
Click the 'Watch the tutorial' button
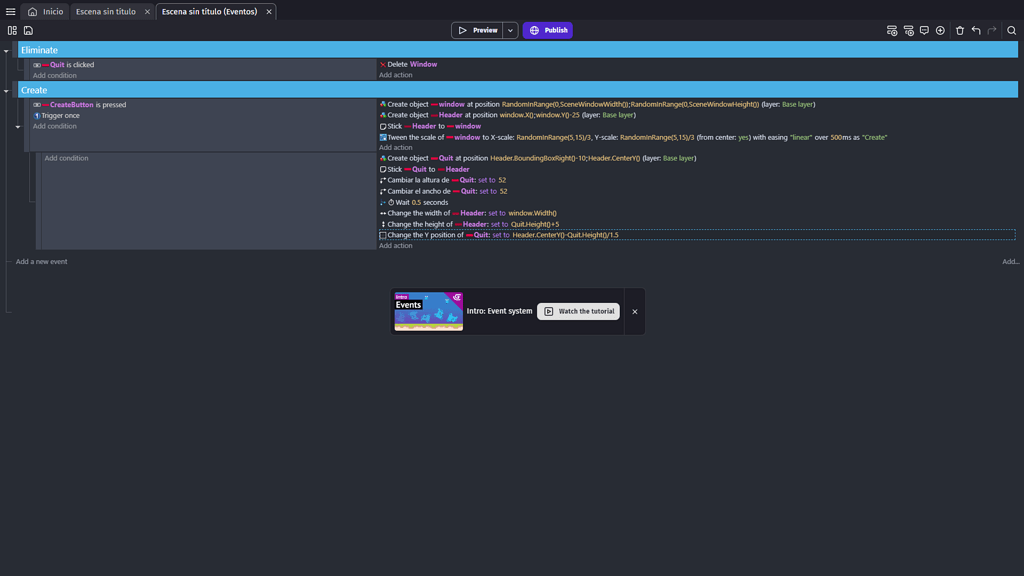[x=578, y=311]
